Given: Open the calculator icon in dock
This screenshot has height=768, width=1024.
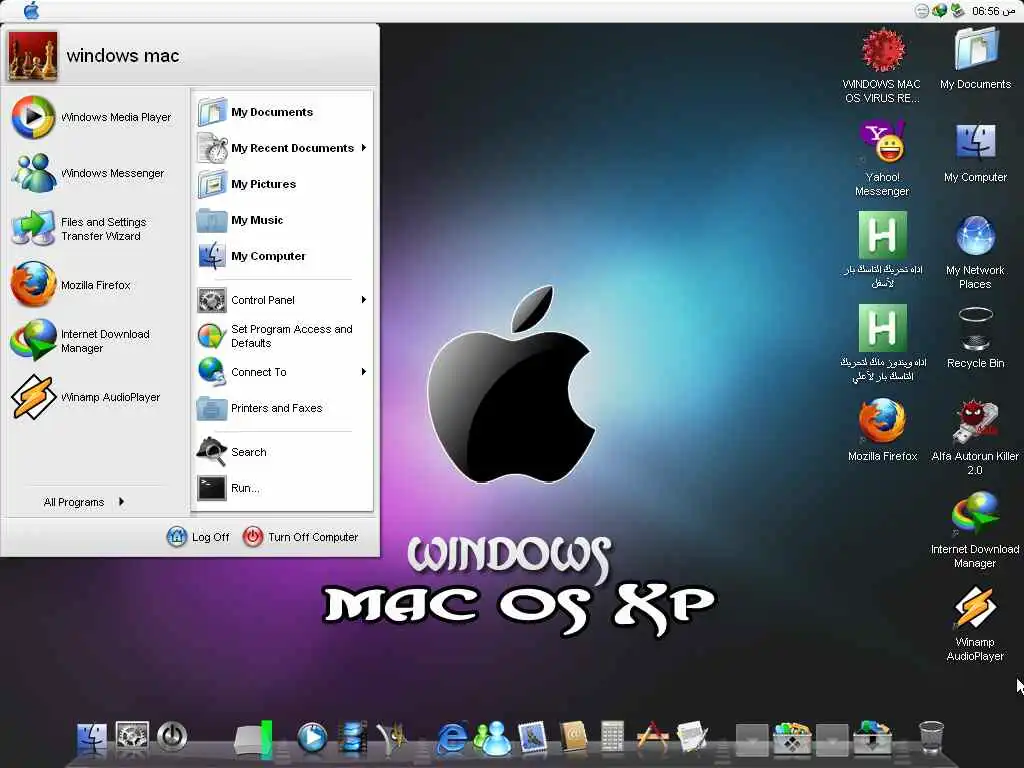Looking at the screenshot, I should [x=613, y=739].
